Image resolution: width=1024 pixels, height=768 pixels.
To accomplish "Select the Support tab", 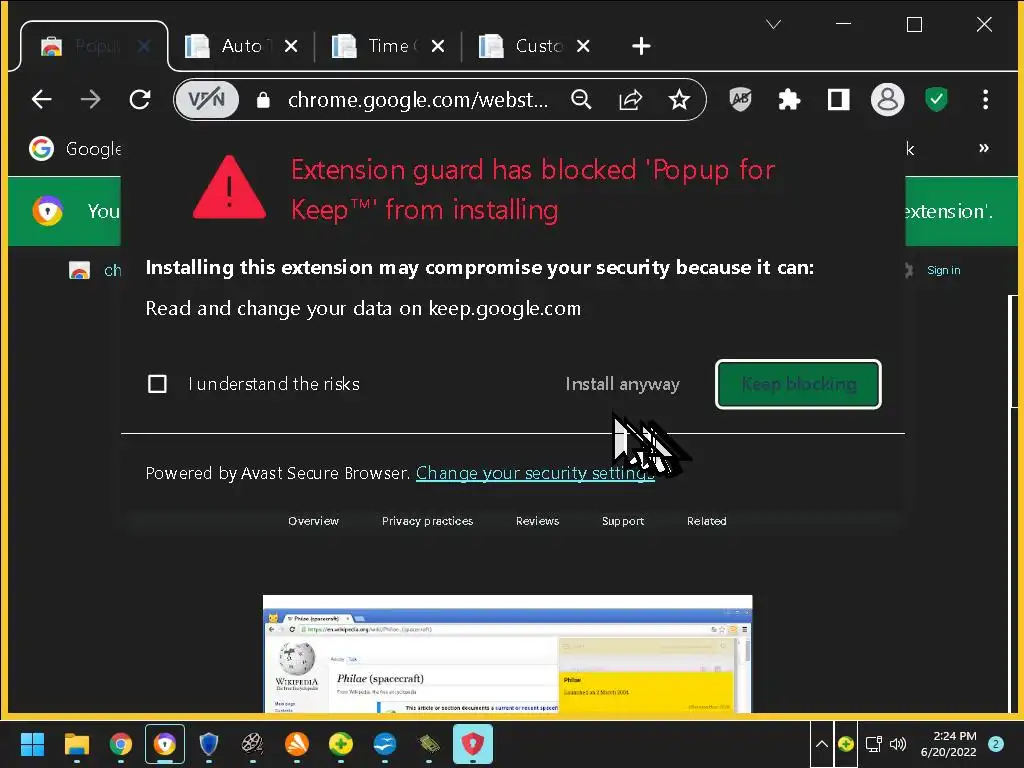I will pos(623,521).
